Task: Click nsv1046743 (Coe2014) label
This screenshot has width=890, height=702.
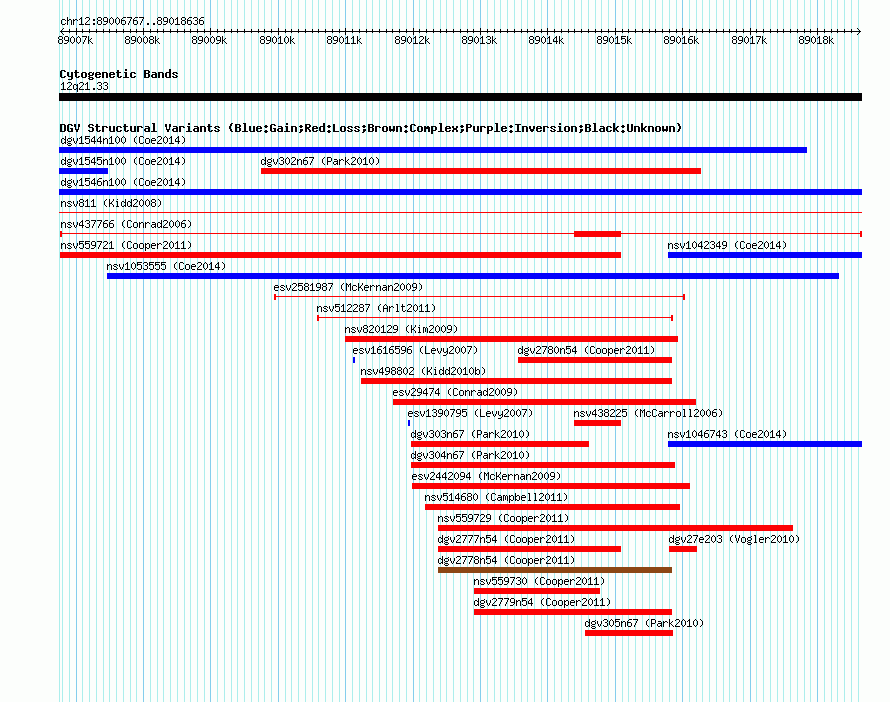Action: point(727,434)
